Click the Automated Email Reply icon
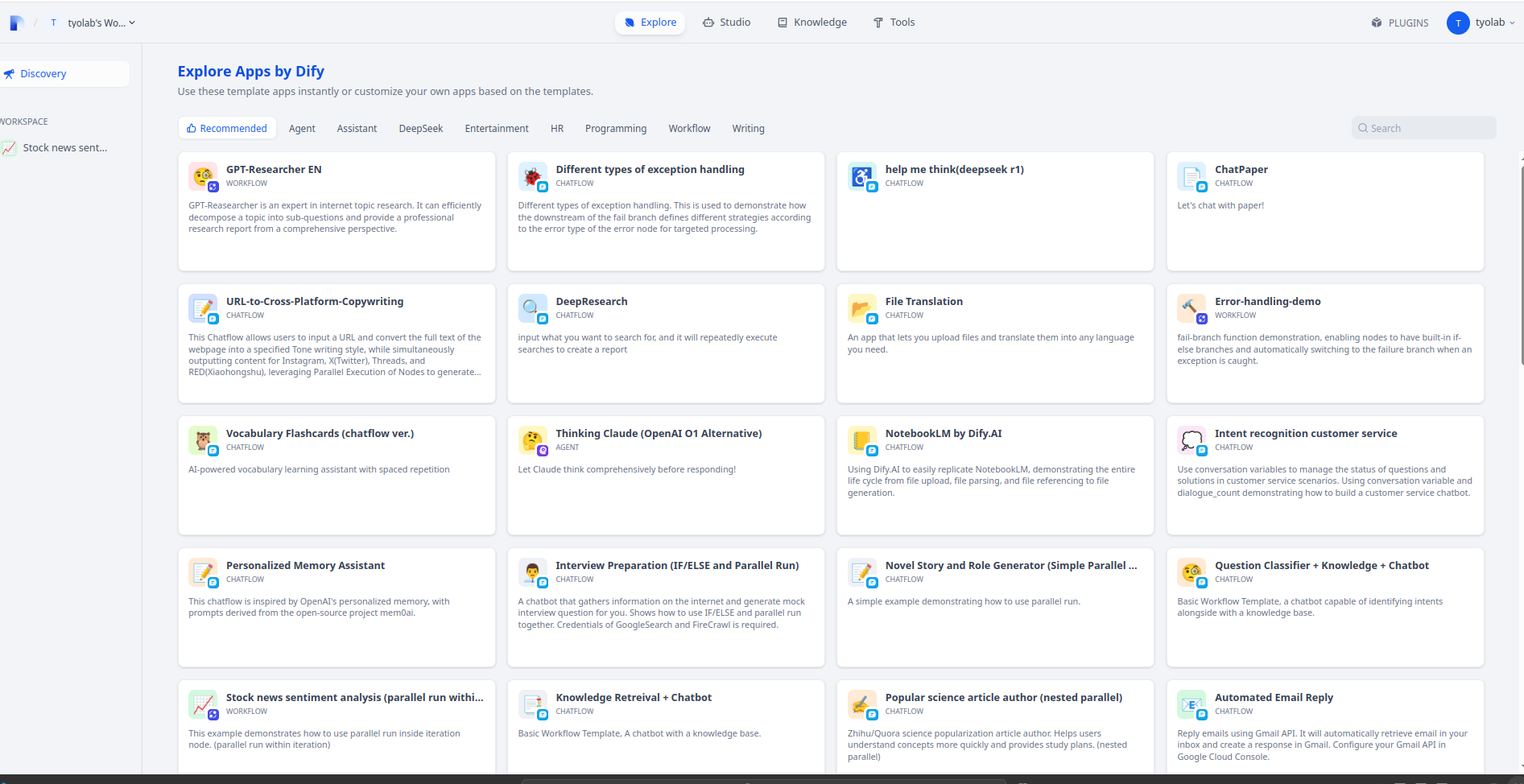The width and height of the screenshot is (1524, 784). (x=1192, y=704)
